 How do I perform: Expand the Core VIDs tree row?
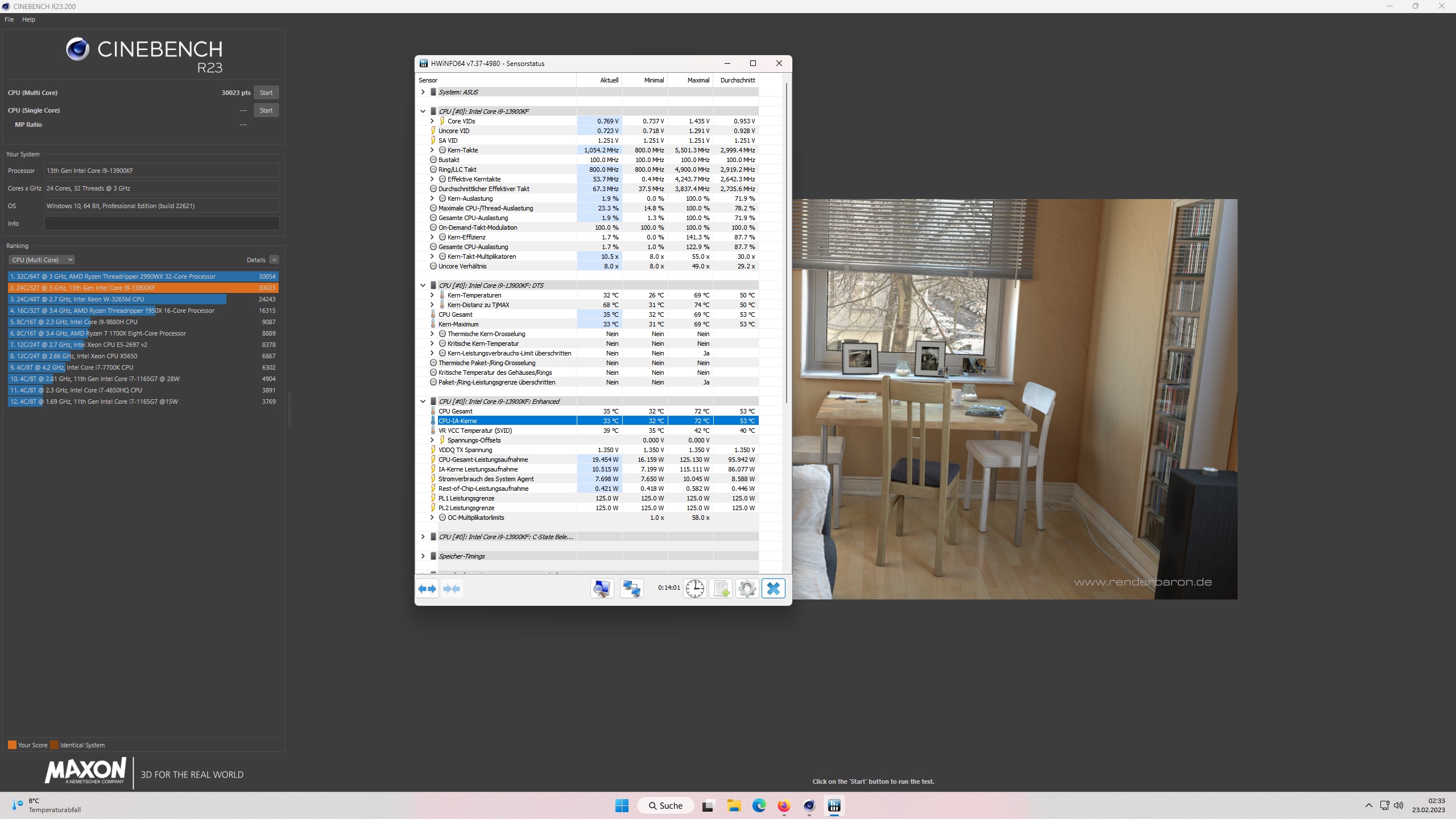point(432,121)
